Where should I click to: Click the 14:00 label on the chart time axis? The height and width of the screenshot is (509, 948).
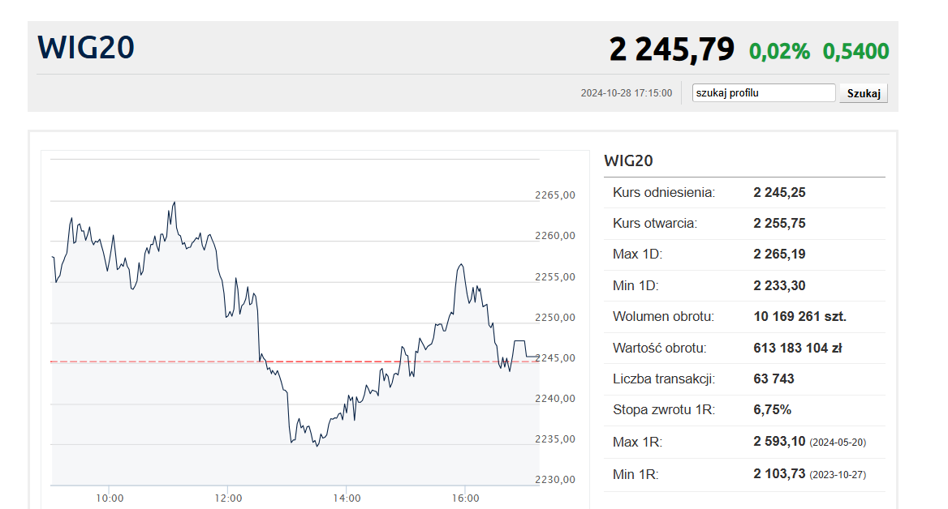(347, 497)
